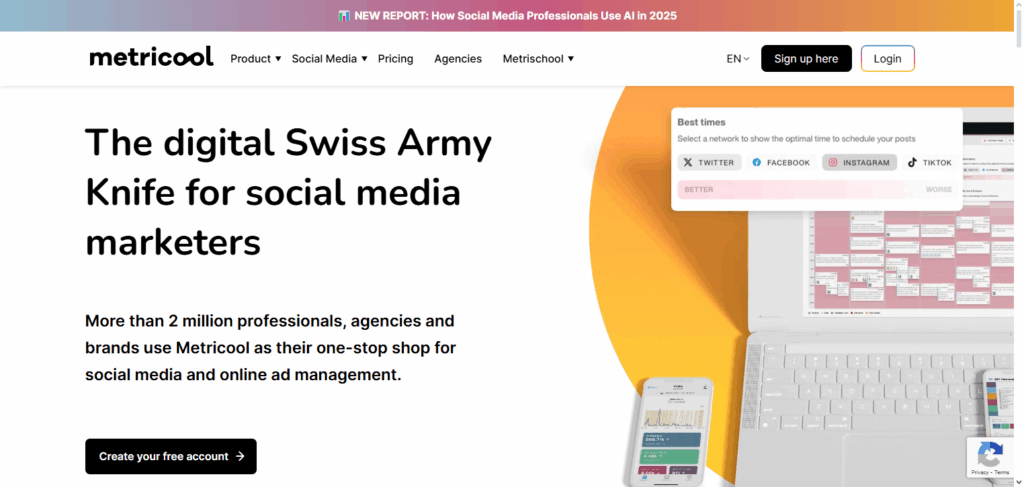Open the Agencies page
This screenshot has width=1024, height=487.
tap(458, 59)
